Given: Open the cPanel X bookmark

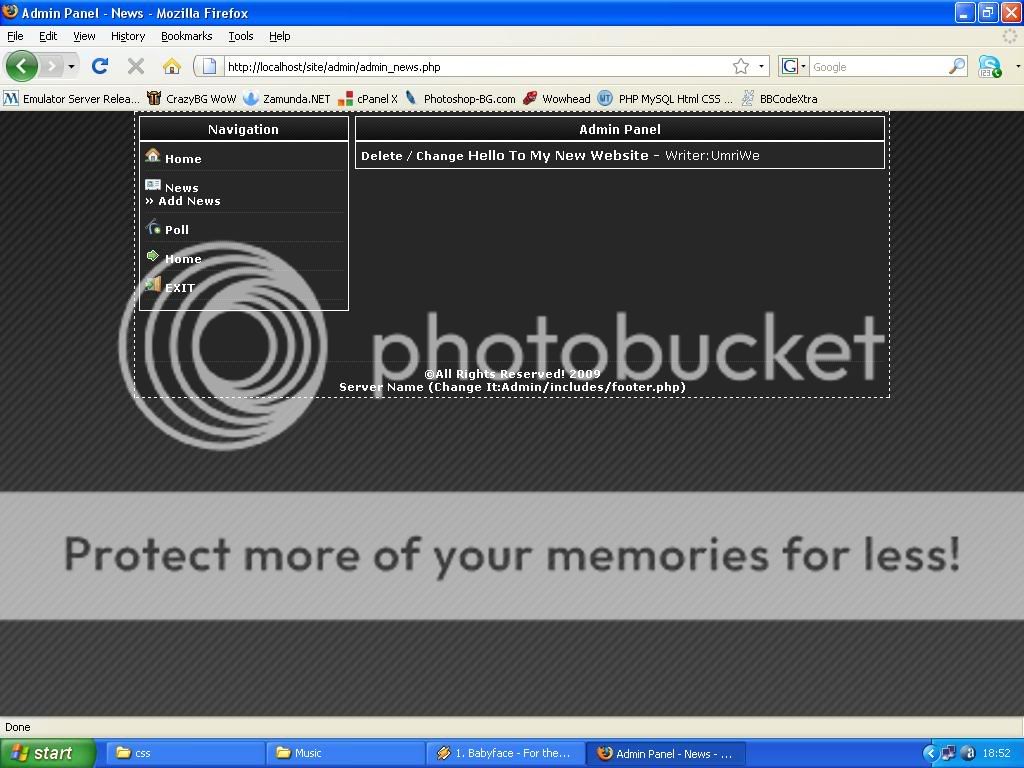Looking at the screenshot, I should [368, 99].
